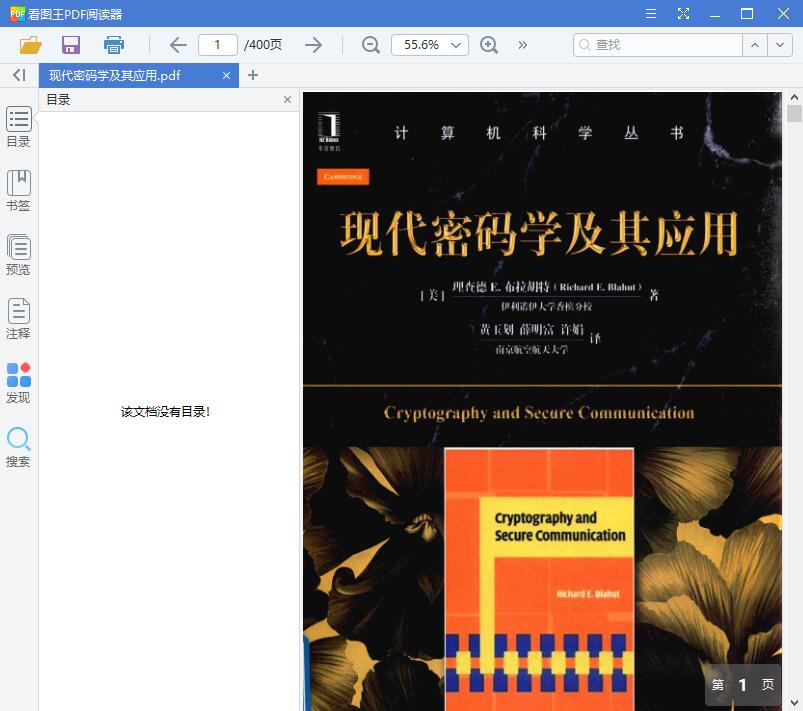Click the book cover page image

(542, 401)
